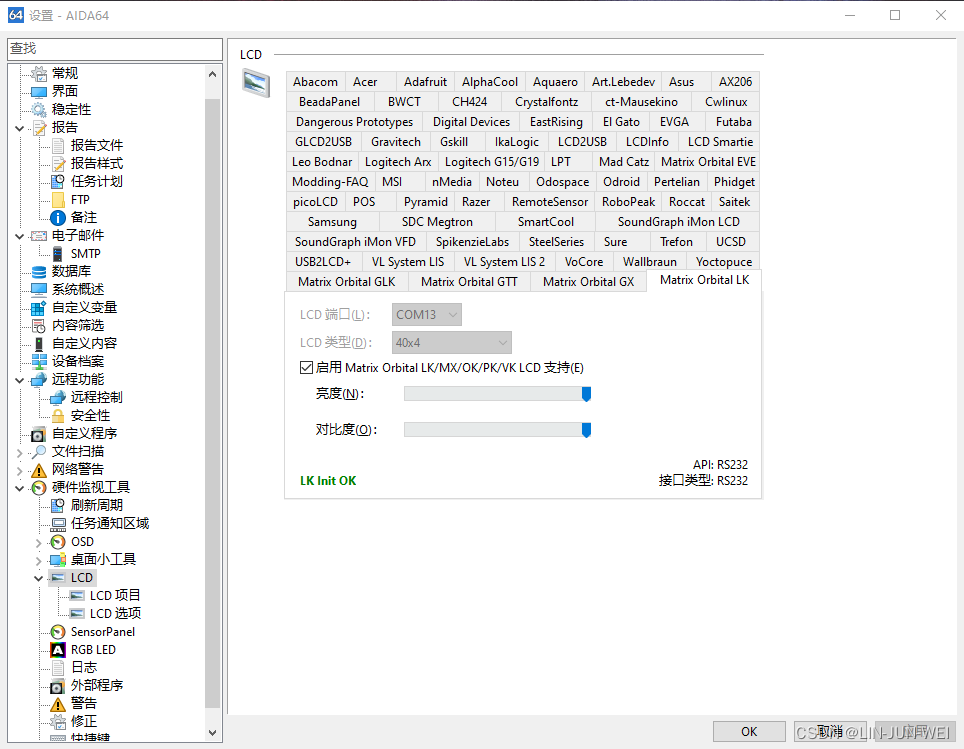Select the LCD 选项 tree item

pyautogui.click(x=115, y=614)
